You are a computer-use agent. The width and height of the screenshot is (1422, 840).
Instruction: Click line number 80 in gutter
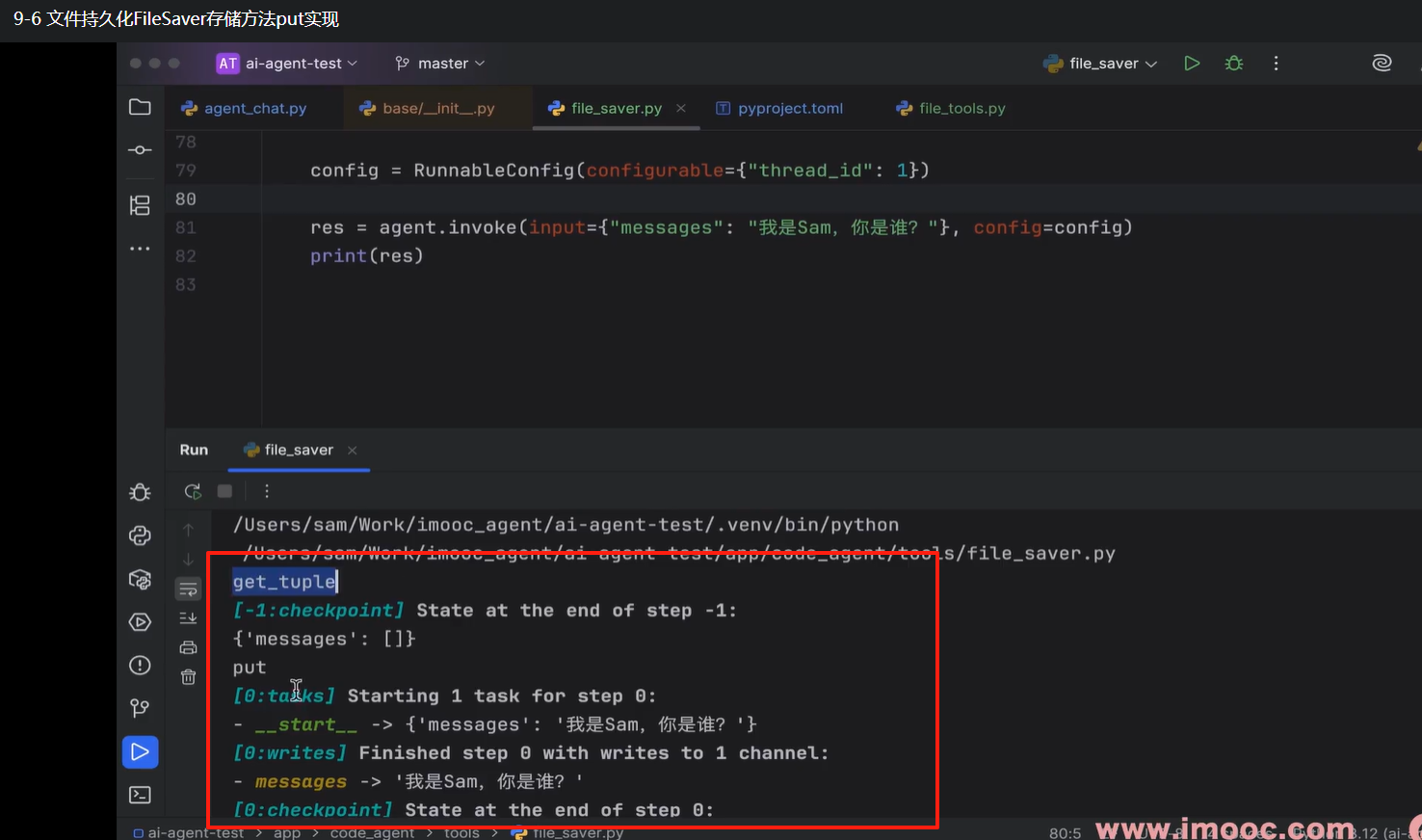185,198
